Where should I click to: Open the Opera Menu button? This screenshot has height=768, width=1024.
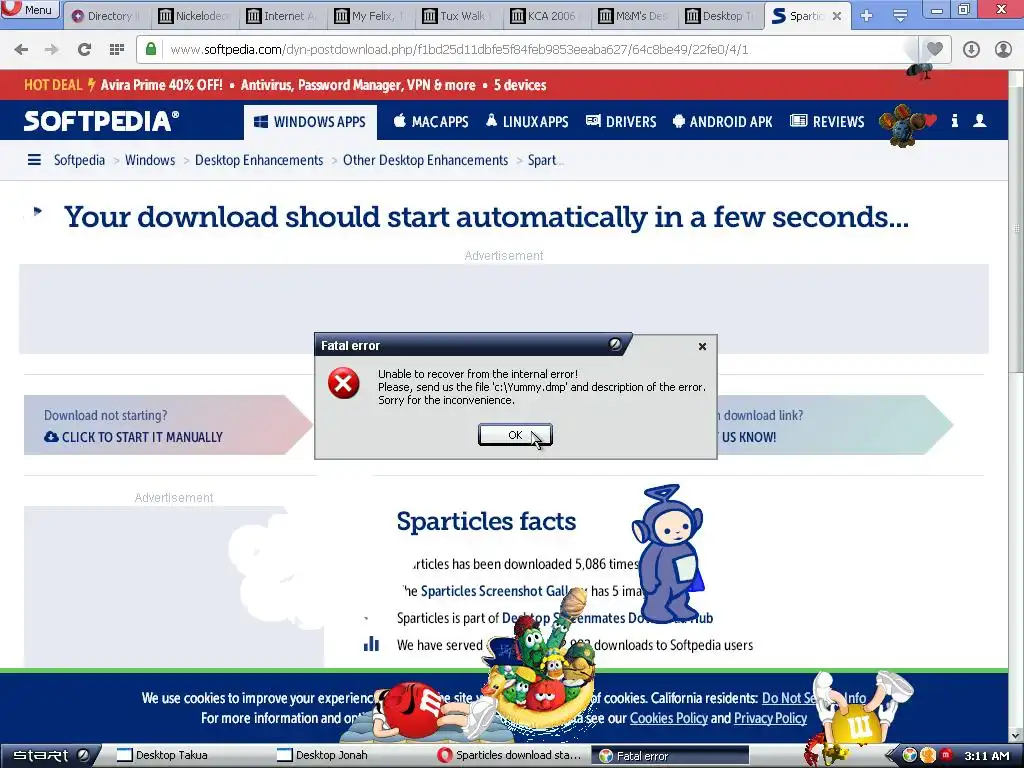pos(29,9)
